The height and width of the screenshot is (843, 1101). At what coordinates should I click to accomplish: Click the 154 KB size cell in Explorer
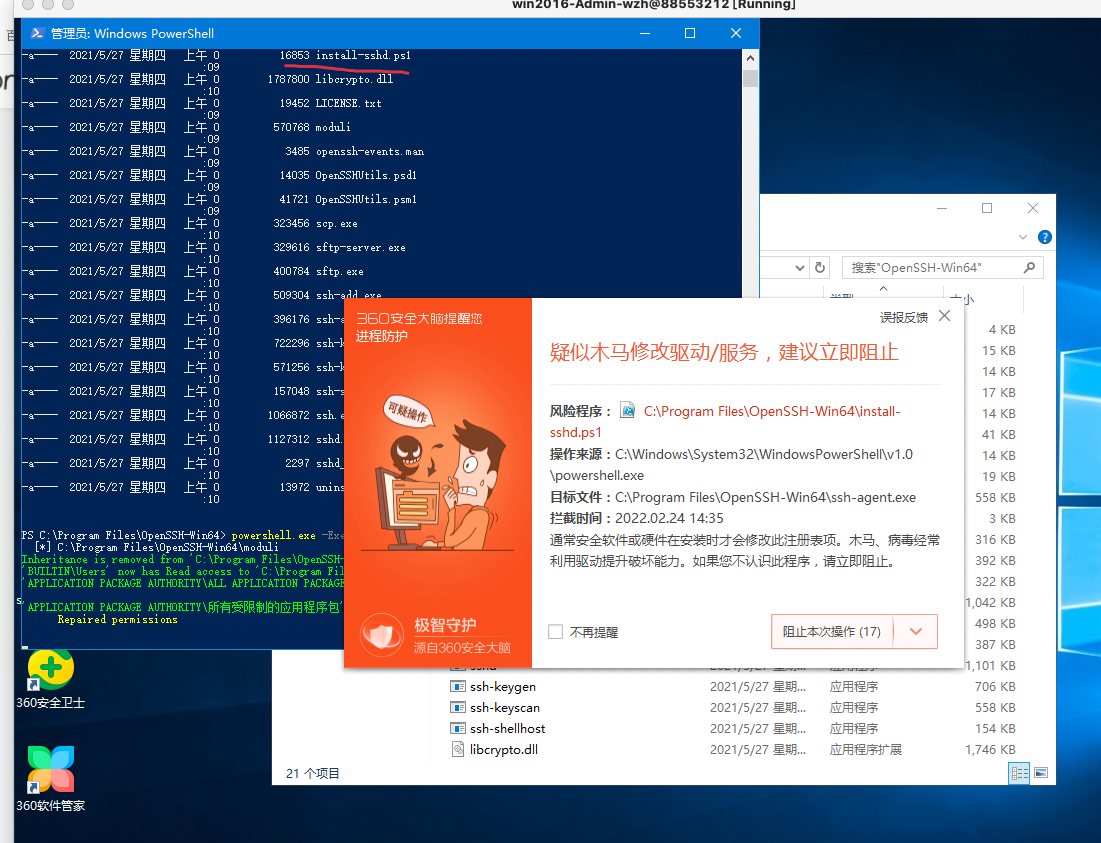coord(995,729)
